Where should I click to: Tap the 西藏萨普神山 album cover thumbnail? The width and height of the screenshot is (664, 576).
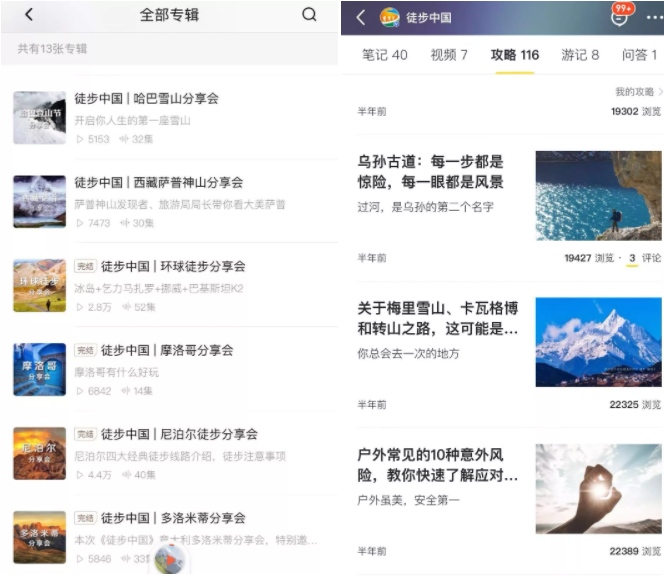(x=39, y=202)
